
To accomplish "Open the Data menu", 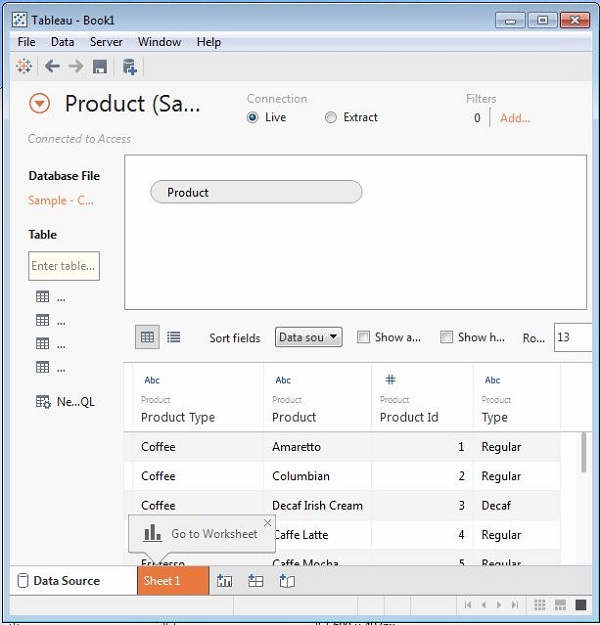I will tap(62, 42).
